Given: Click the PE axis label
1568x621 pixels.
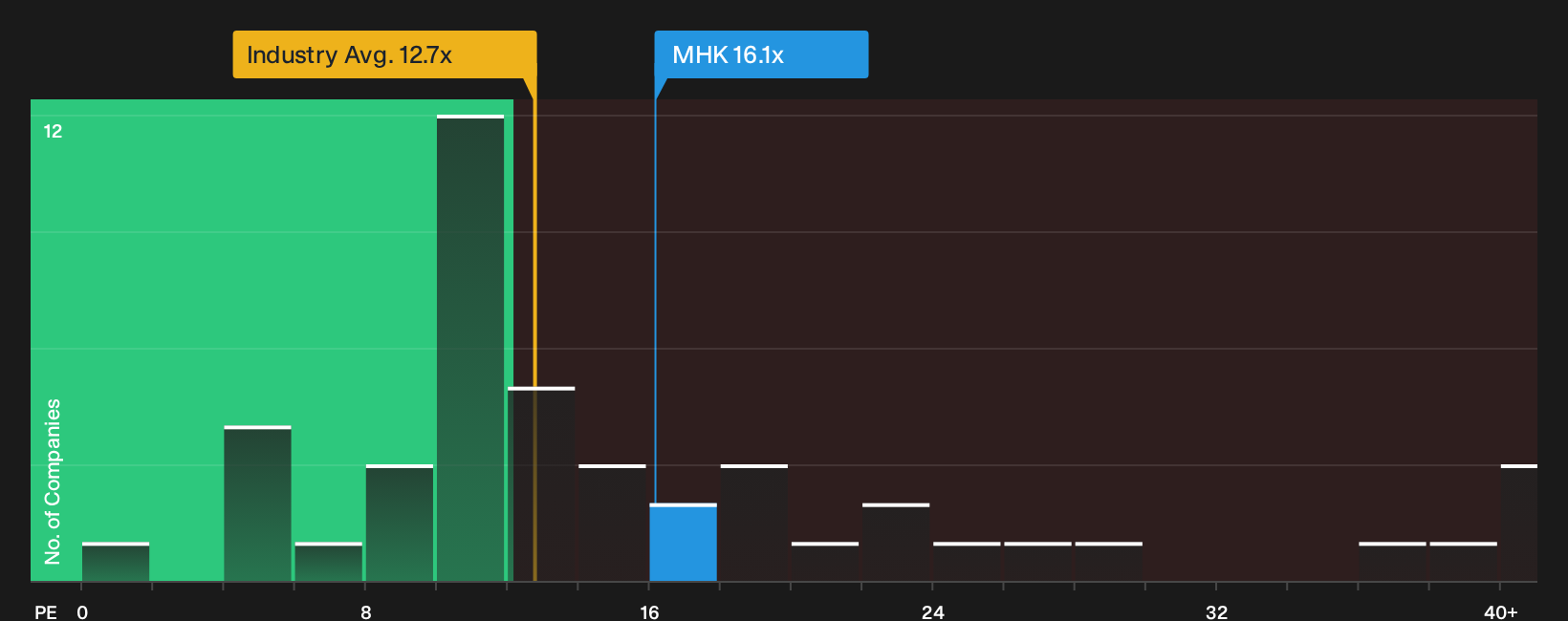Looking at the screenshot, I should 46,611.
